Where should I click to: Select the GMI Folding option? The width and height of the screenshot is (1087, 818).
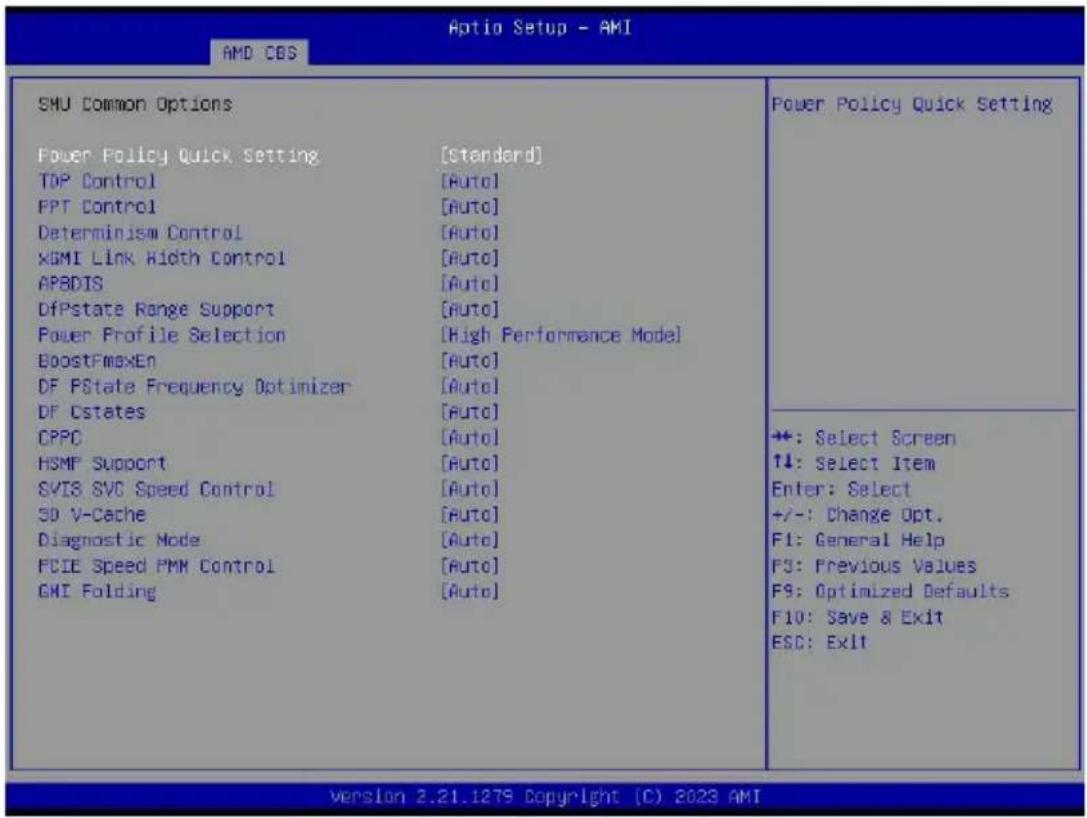(x=97, y=591)
